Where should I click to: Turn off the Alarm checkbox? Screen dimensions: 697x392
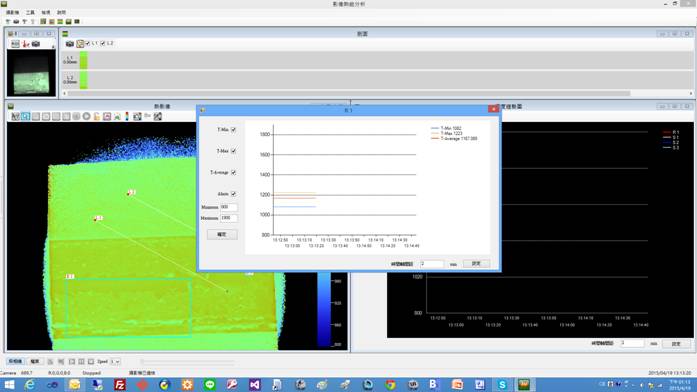coord(233,194)
